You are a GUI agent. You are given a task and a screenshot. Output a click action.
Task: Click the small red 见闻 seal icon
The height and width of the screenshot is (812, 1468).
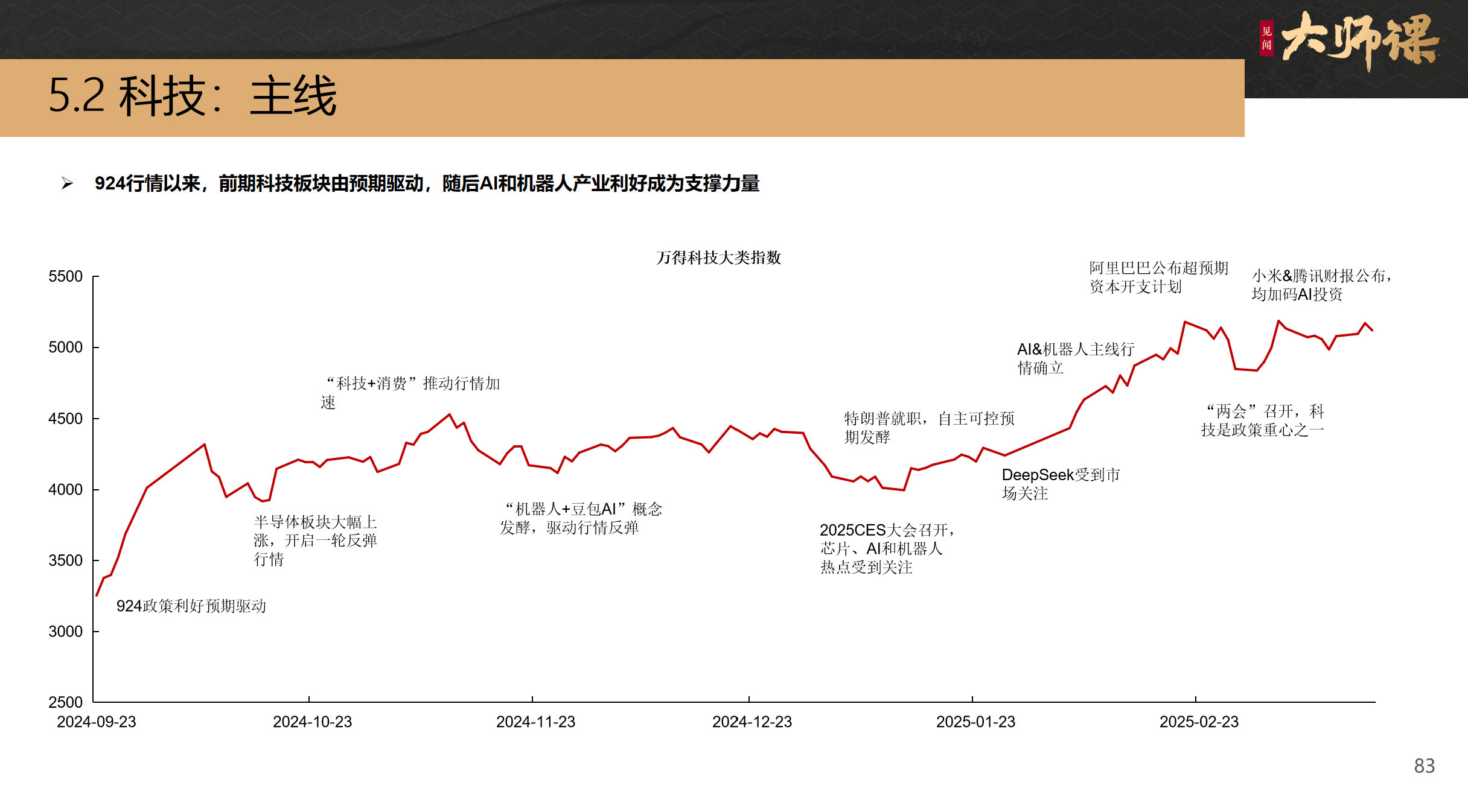click(x=1266, y=39)
